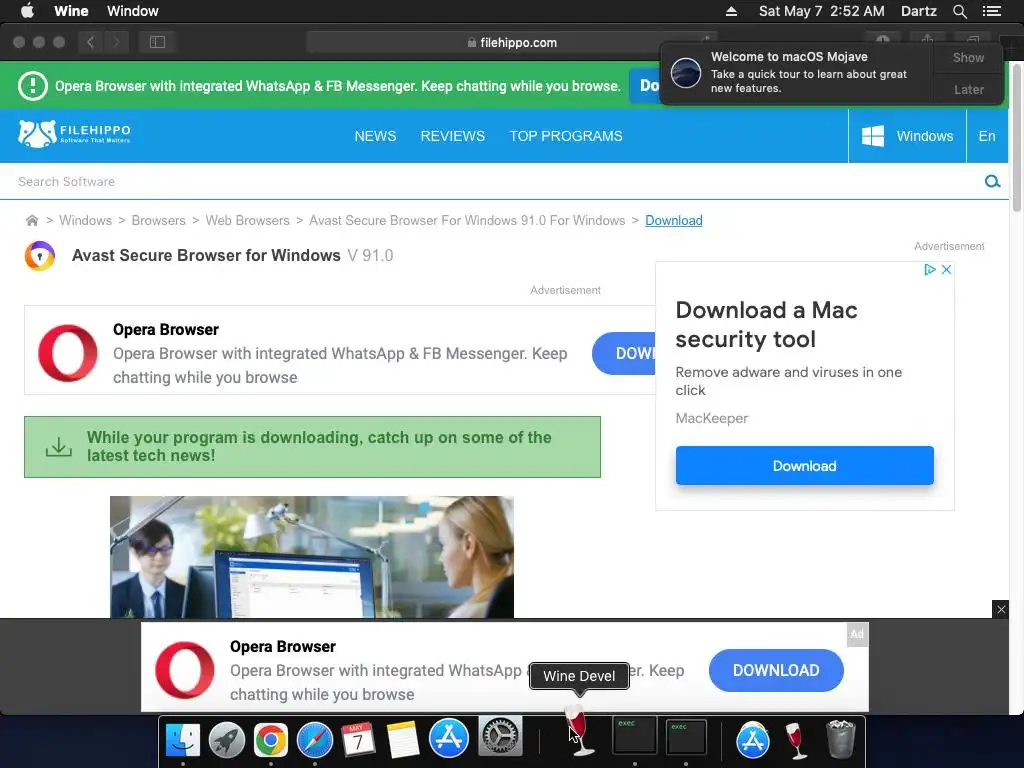Click Wine Devel icon under tooltip

tap(579, 731)
